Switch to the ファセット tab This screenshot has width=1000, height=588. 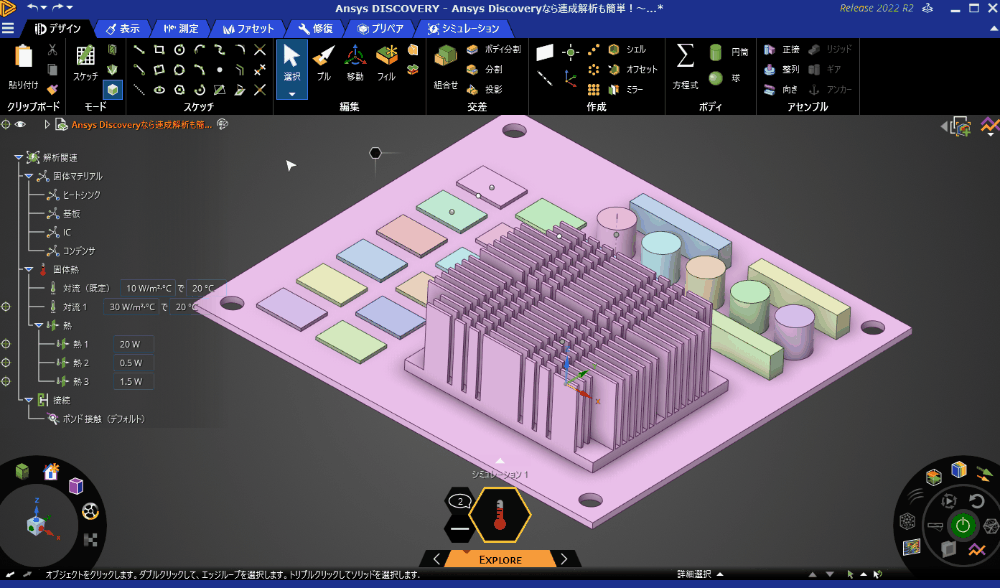pyautogui.click(x=248, y=29)
